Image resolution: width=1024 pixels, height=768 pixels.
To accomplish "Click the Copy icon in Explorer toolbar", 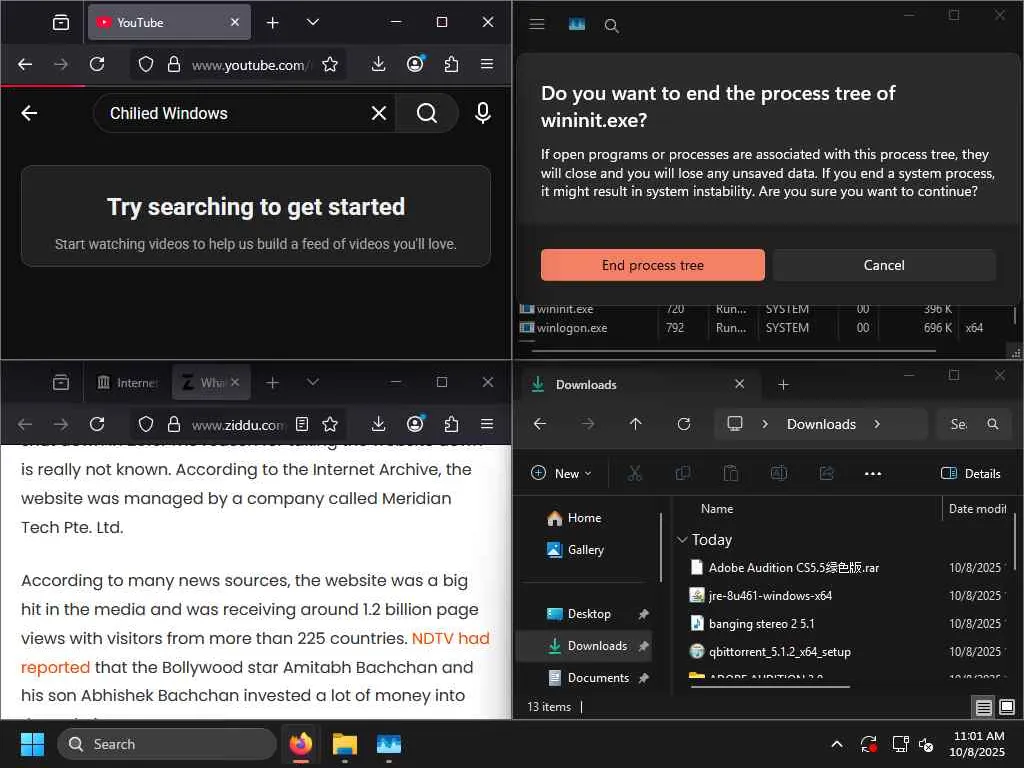I will [682, 473].
